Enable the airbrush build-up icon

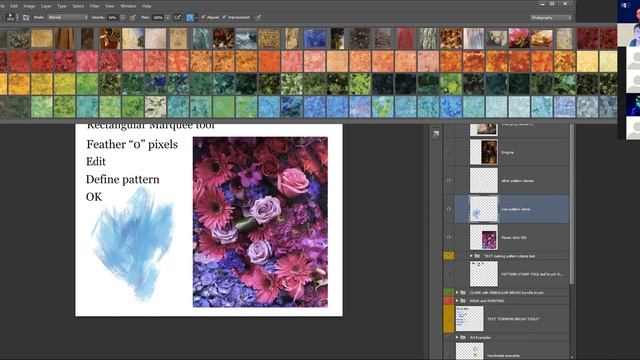[x=177, y=18]
